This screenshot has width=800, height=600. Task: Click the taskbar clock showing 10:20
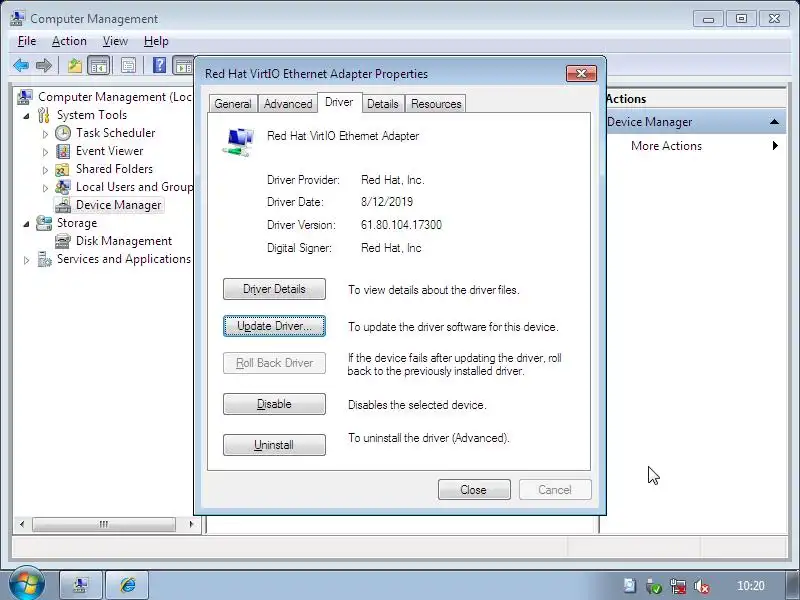point(751,586)
